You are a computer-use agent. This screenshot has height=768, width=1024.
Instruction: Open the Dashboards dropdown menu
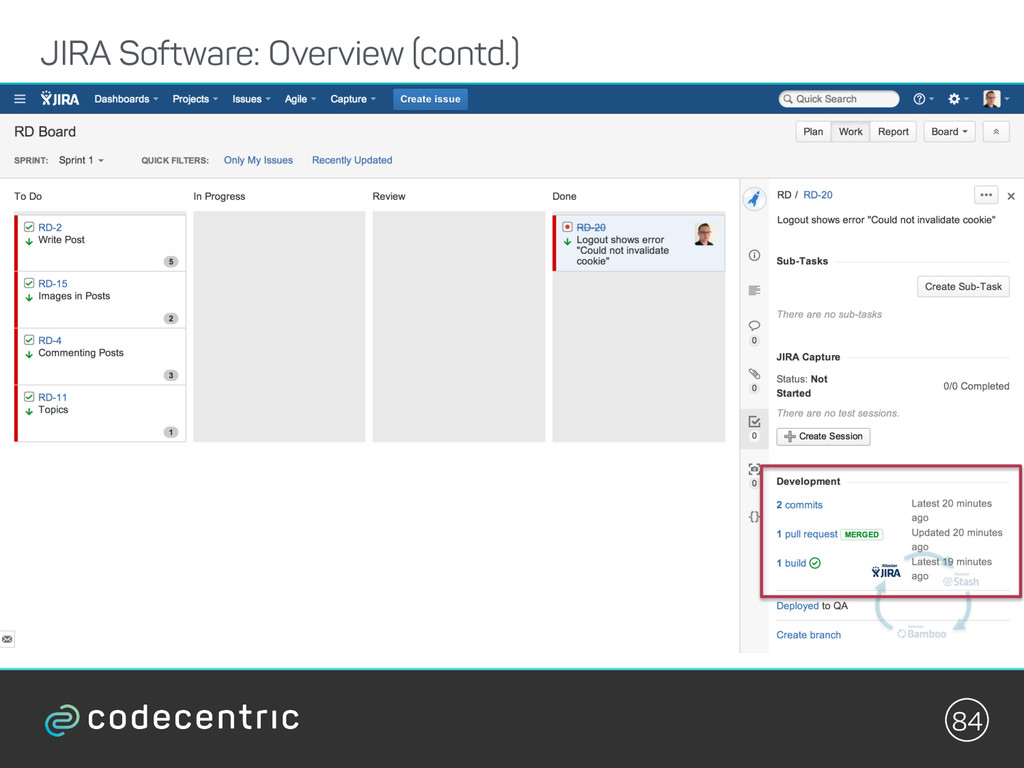pos(126,99)
